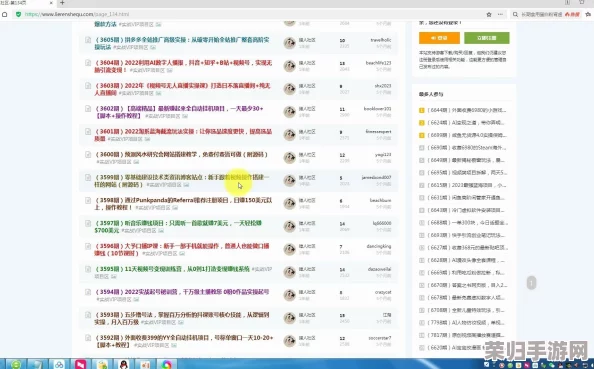594x369 pixels.
Task: Click document icon beside post 3594
Action: [x=88, y=292]
